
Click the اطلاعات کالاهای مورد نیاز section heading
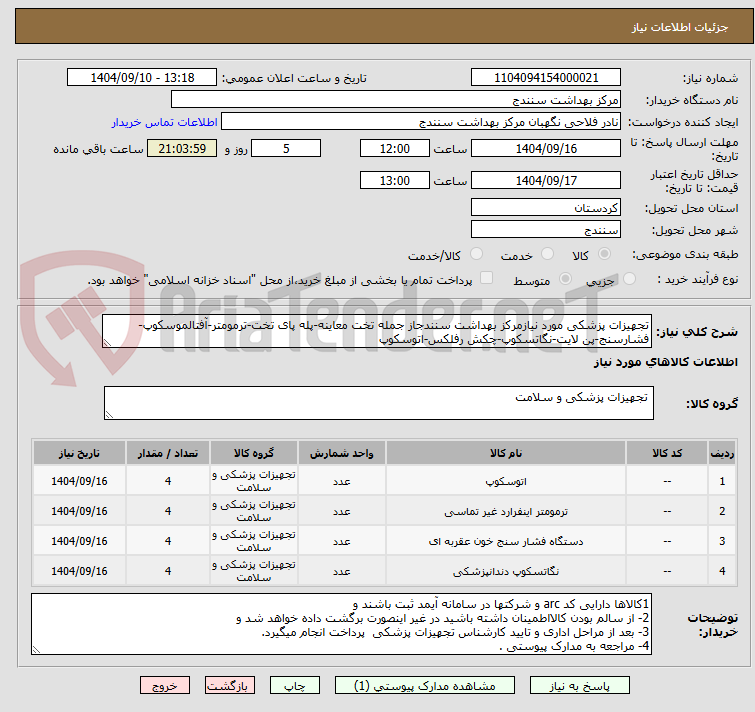click(x=665, y=362)
